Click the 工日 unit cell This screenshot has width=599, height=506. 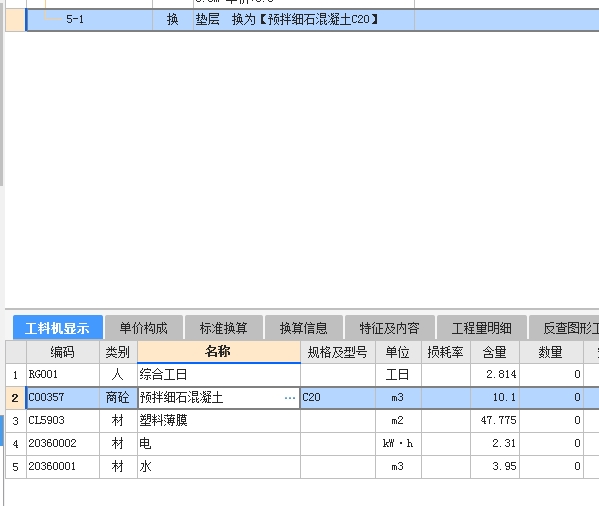pos(398,375)
